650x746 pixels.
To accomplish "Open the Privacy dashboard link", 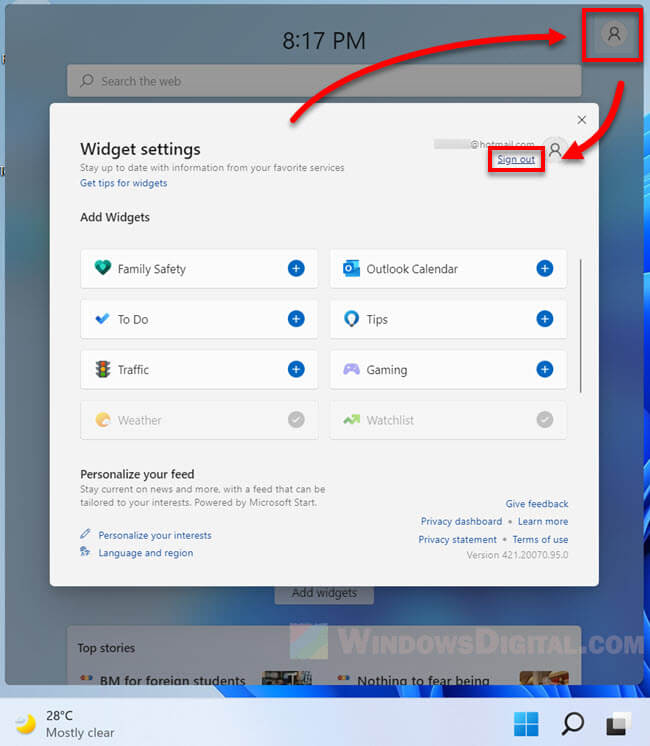I will [461, 521].
